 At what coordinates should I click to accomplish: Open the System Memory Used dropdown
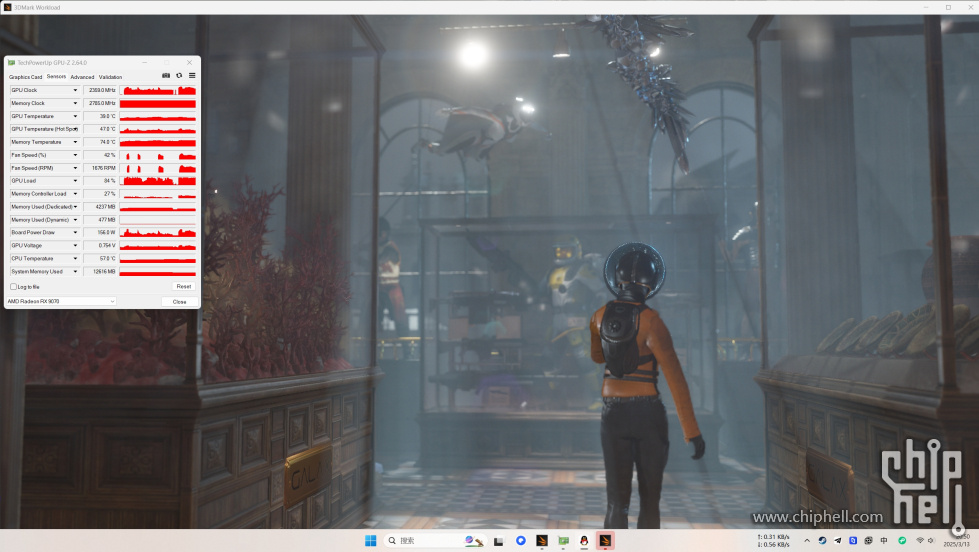click(x=76, y=272)
